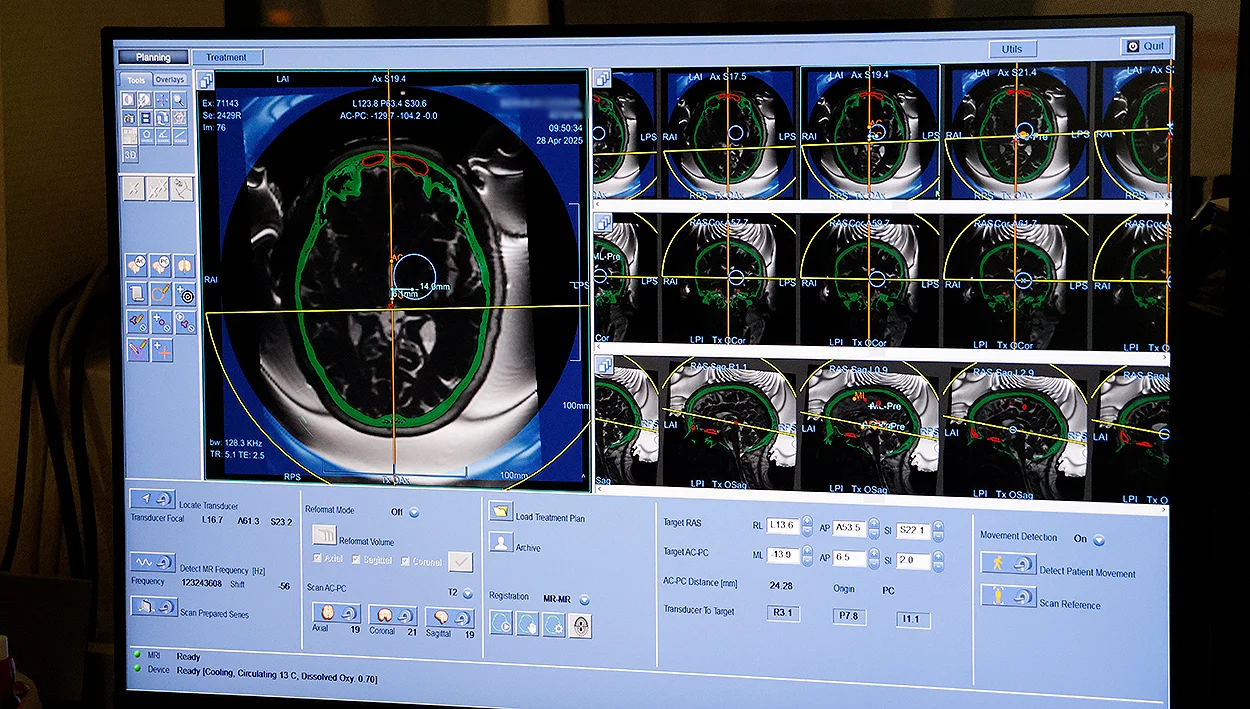Click the Locate Transducer icon button

(153, 499)
